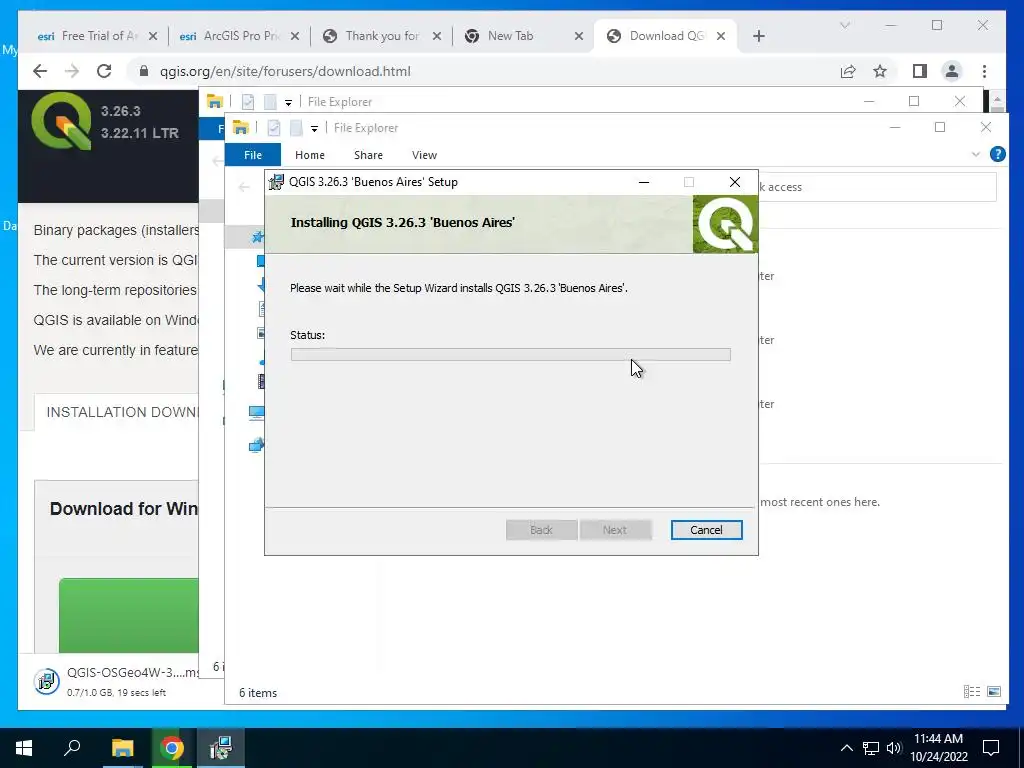Screen dimensions: 1024x768
Task: Open Chrome from the taskbar
Action: [x=171, y=748]
